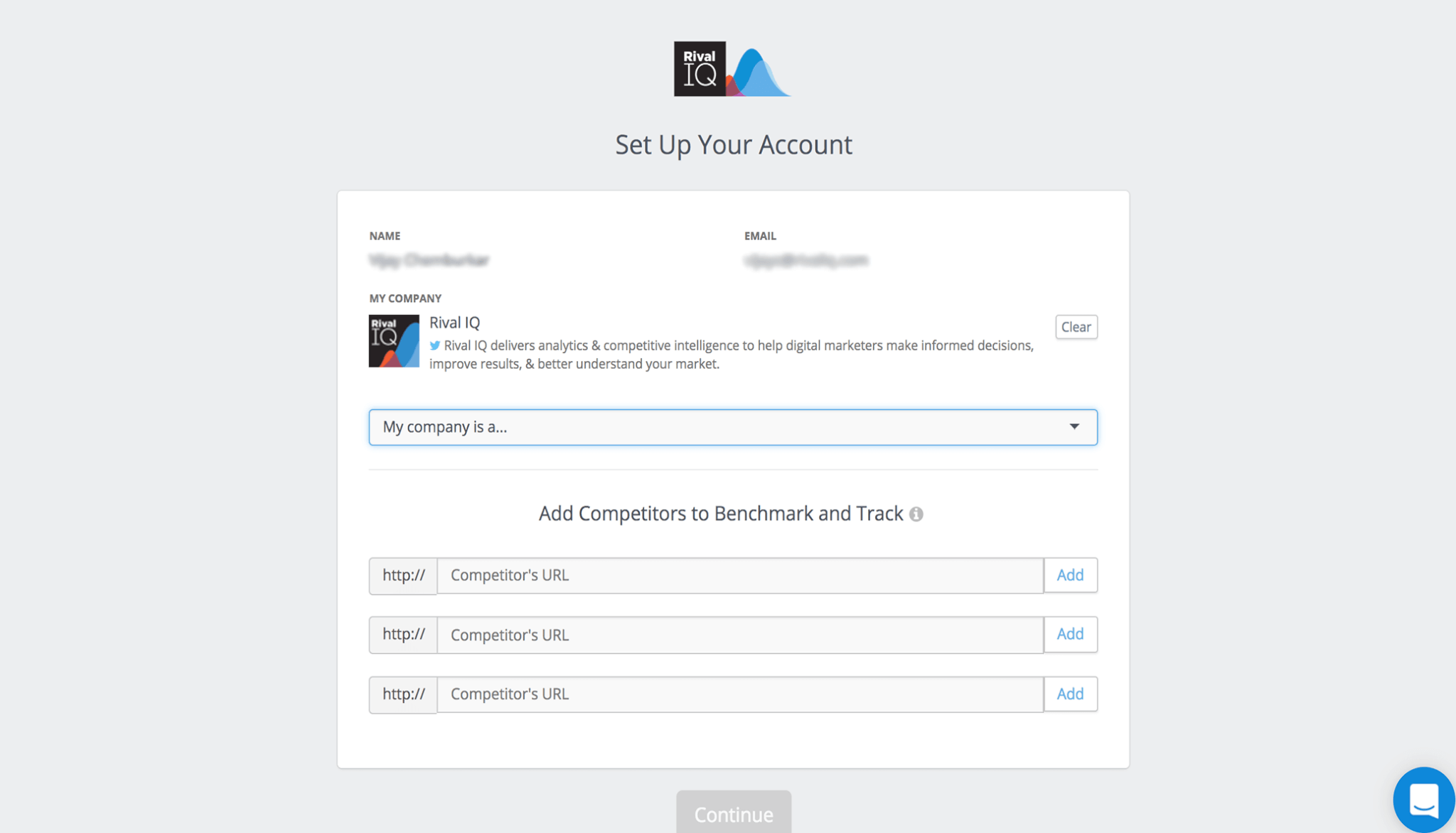Click the http:// prefix of second competitor row
The image size is (1456, 833).
pos(403,634)
